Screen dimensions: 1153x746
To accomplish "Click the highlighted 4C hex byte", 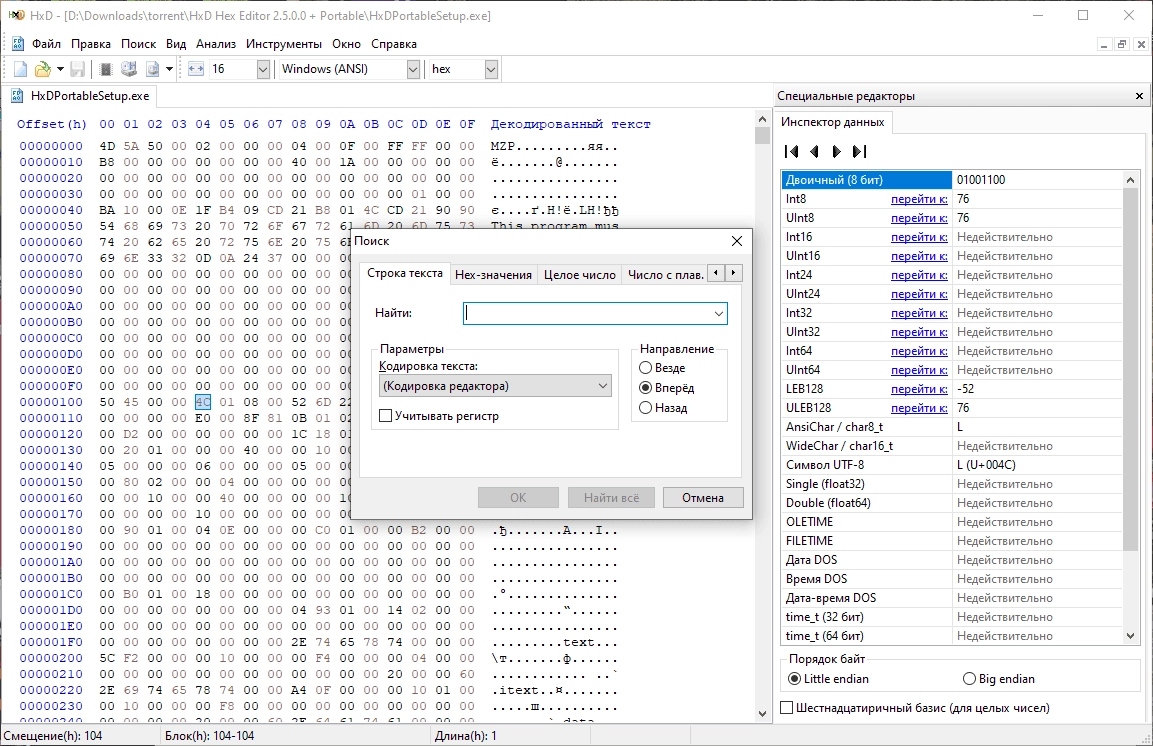I will pyautogui.click(x=203, y=402).
